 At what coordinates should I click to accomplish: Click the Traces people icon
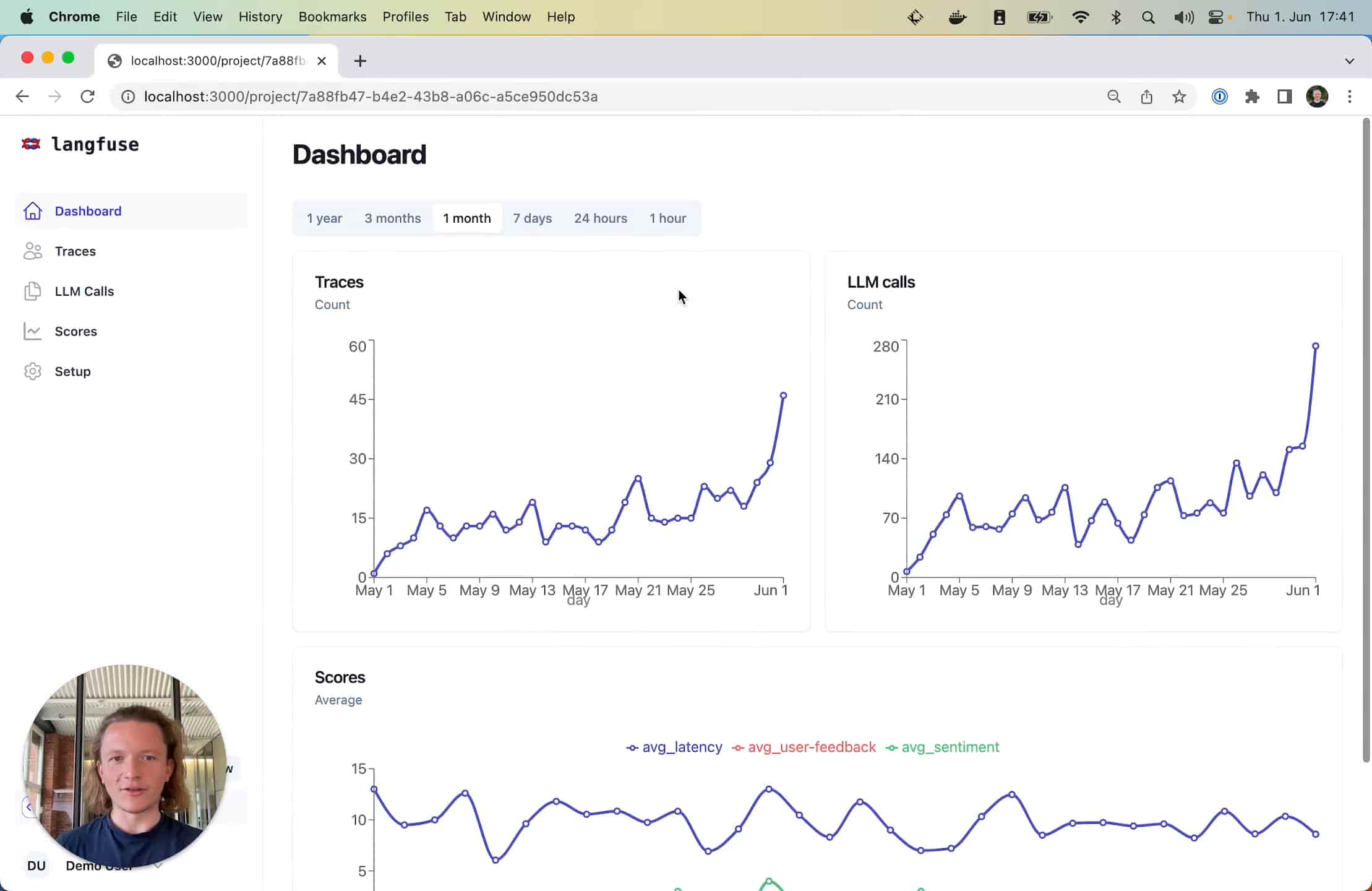(x=33, y=251)
